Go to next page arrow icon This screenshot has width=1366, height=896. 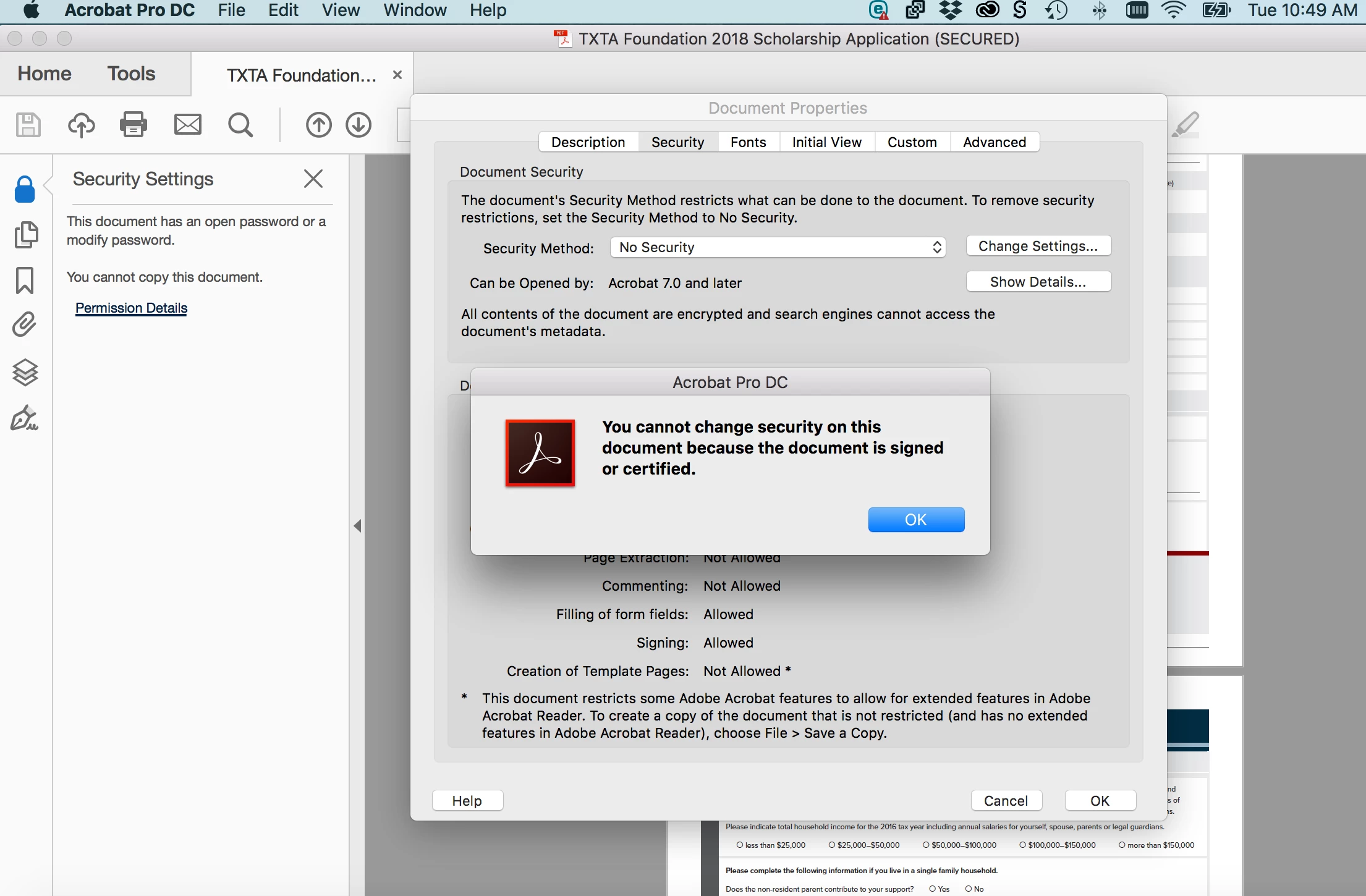[x=358, y=125]
